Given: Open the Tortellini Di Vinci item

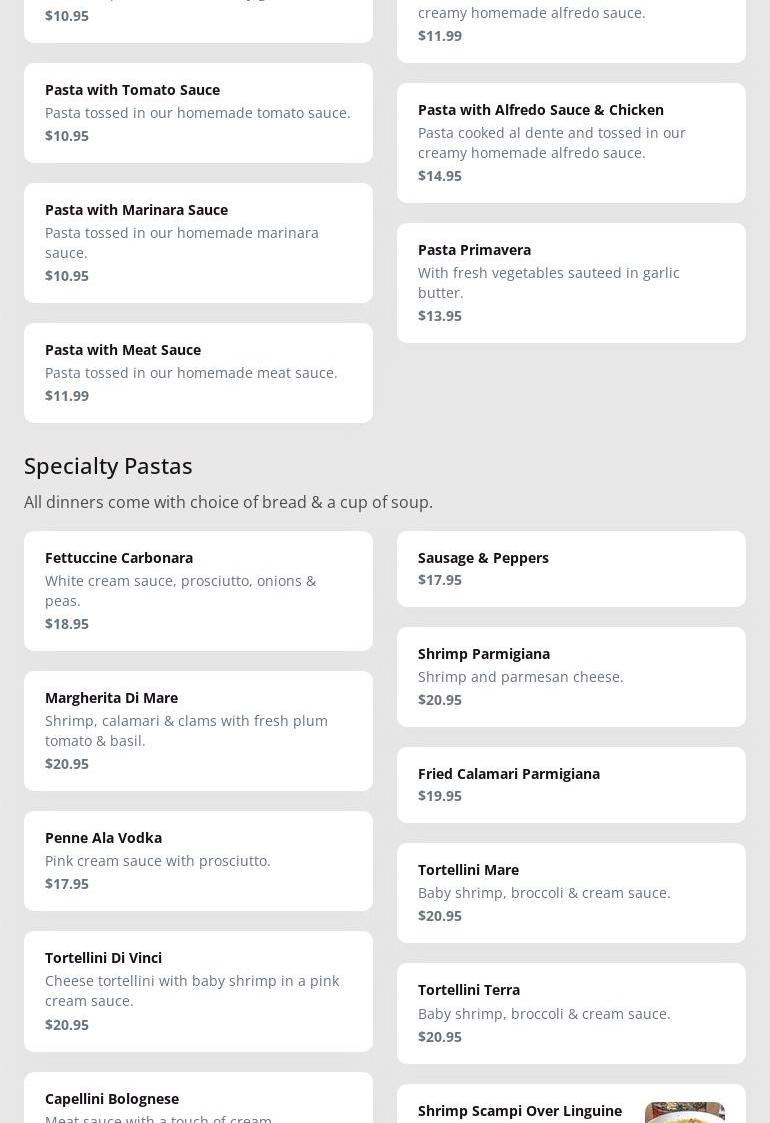Looking at the screenshot, I should tap(198, 990).
